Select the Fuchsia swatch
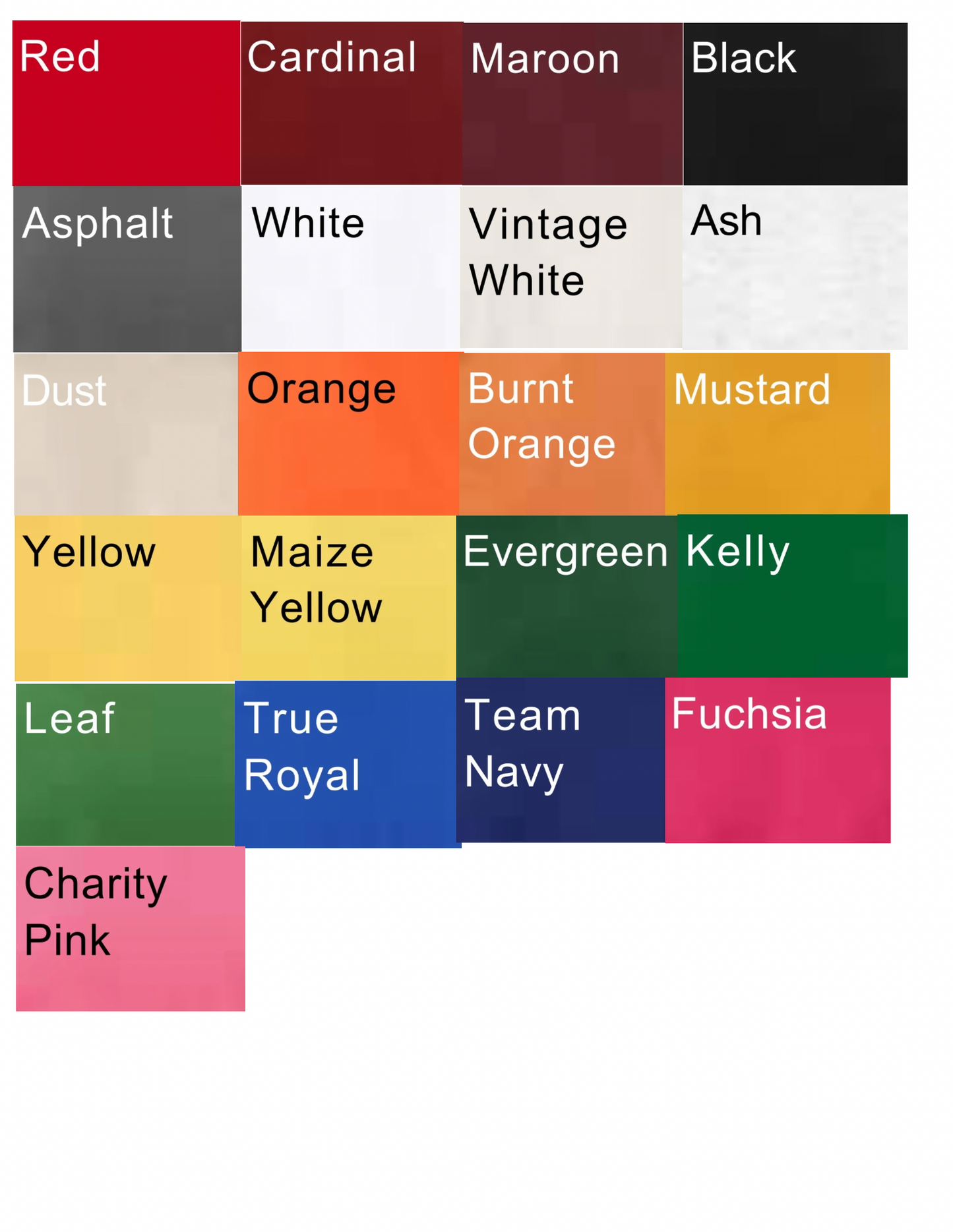 pos(778,761)
